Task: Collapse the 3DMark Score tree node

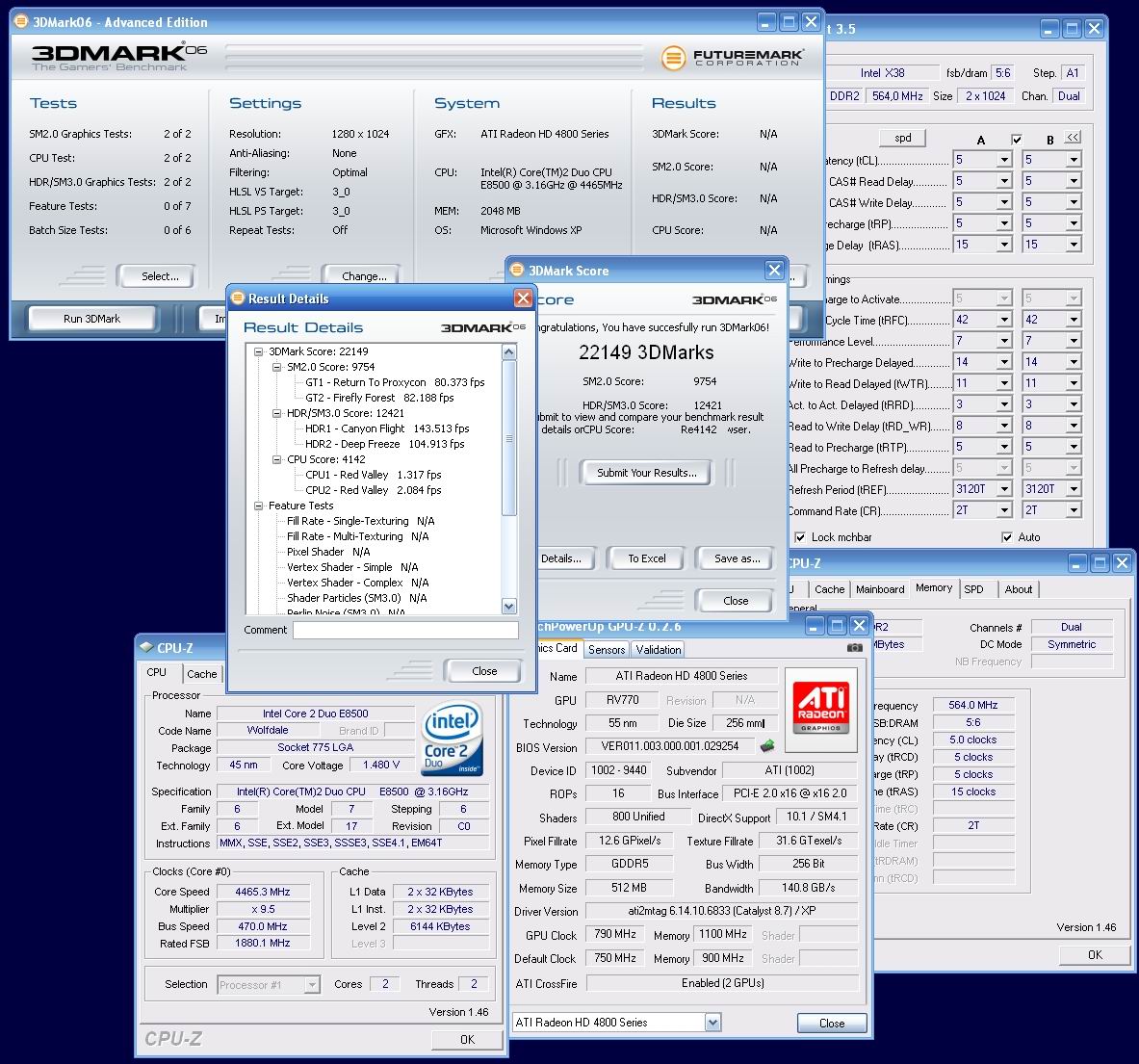Action: (258, 351)
